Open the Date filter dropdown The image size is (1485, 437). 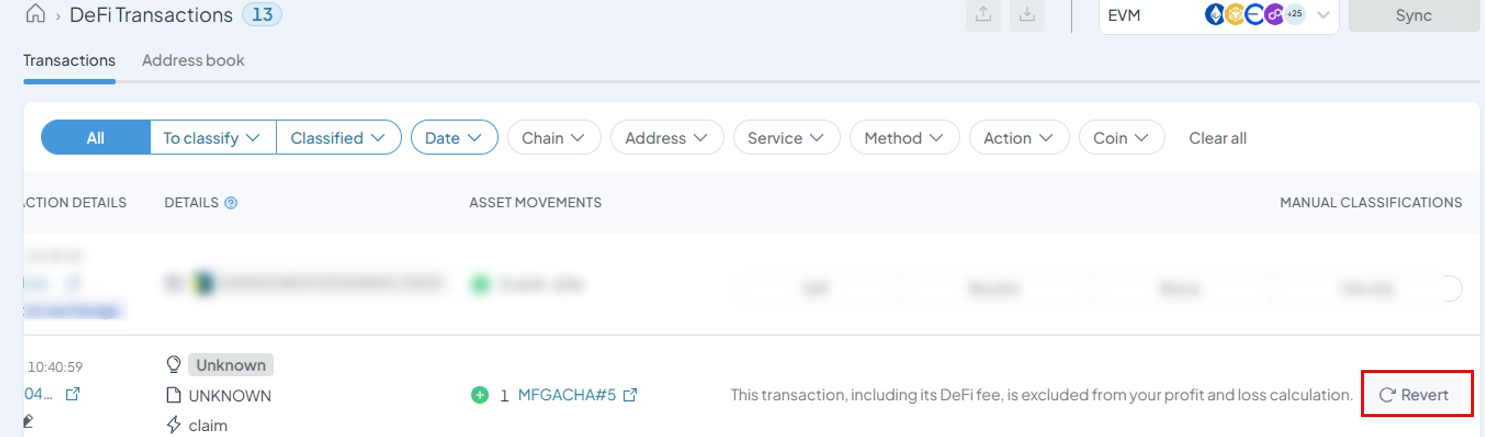(x=454, y=138)
